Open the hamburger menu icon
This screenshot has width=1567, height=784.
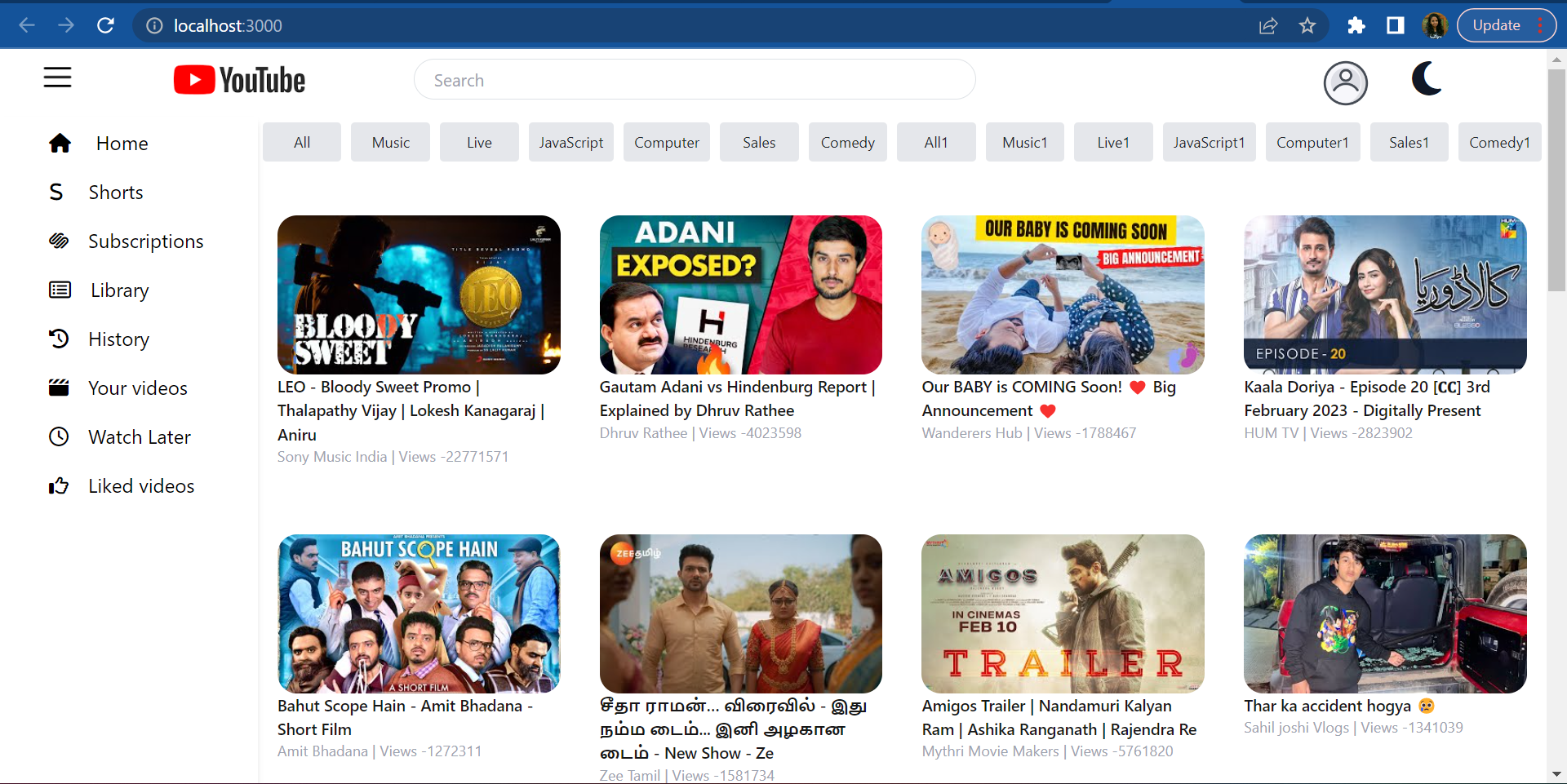click(x=57, y=78)
